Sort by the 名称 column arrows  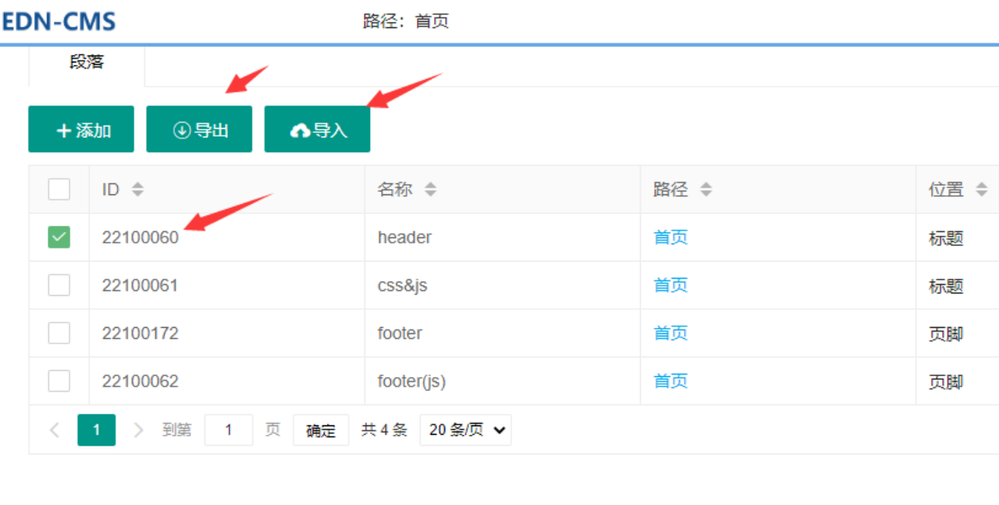click(431, 189)
